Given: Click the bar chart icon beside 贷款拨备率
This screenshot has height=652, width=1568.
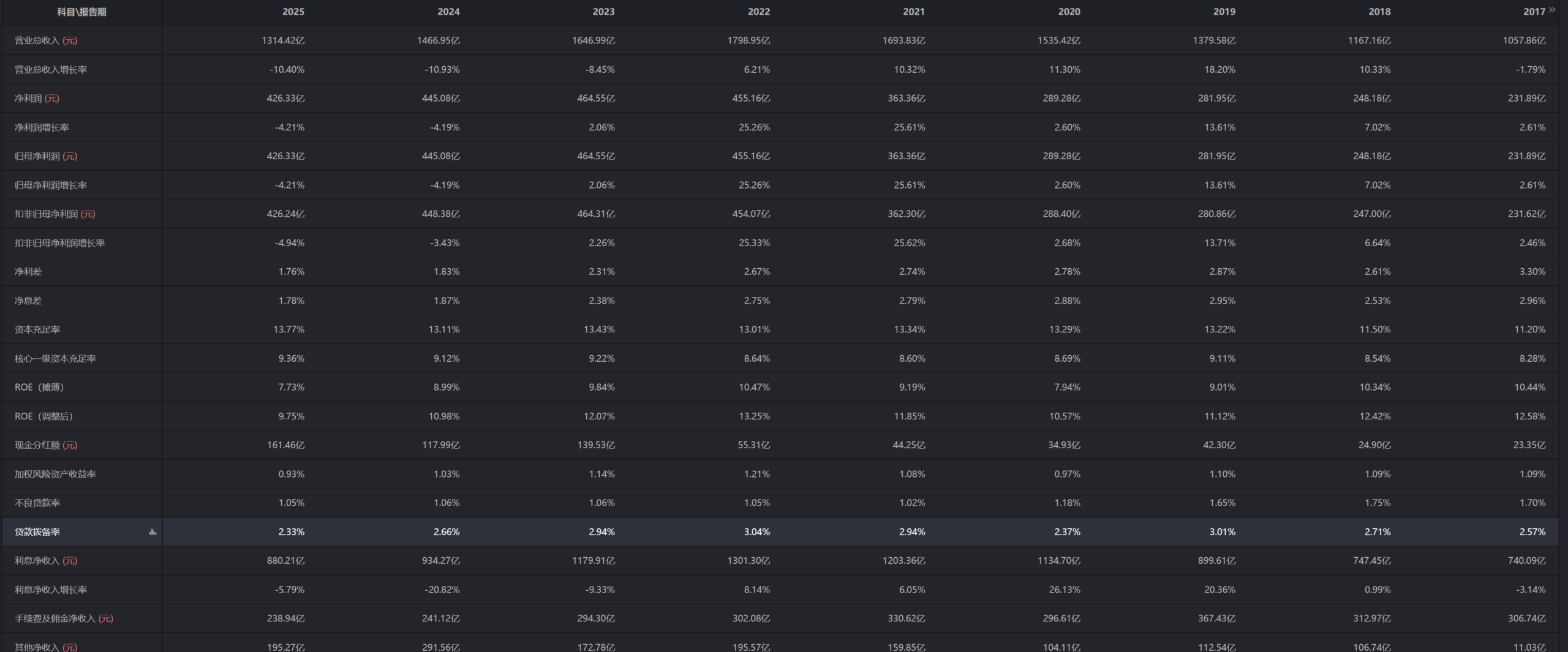Looking at the screenshot, I should [x=153, y=532].
